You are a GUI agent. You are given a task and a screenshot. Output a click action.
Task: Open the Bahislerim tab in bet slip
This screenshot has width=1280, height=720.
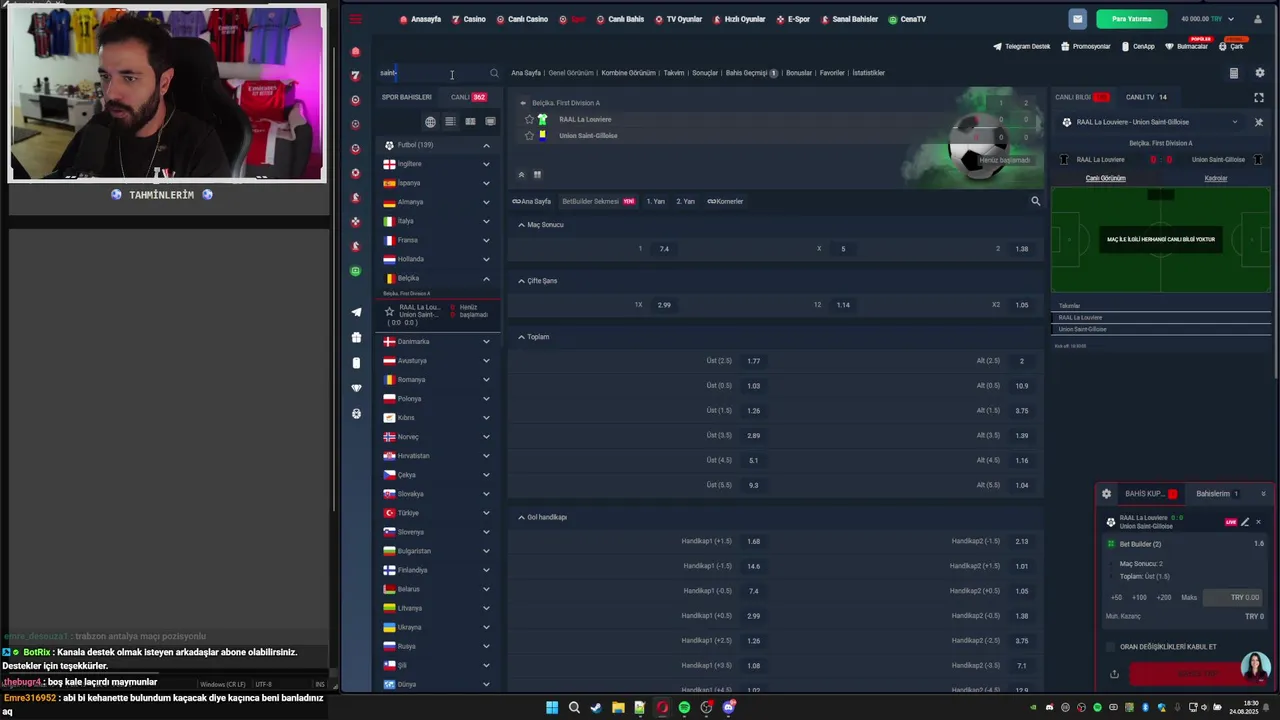click(x=1217, y=494)
